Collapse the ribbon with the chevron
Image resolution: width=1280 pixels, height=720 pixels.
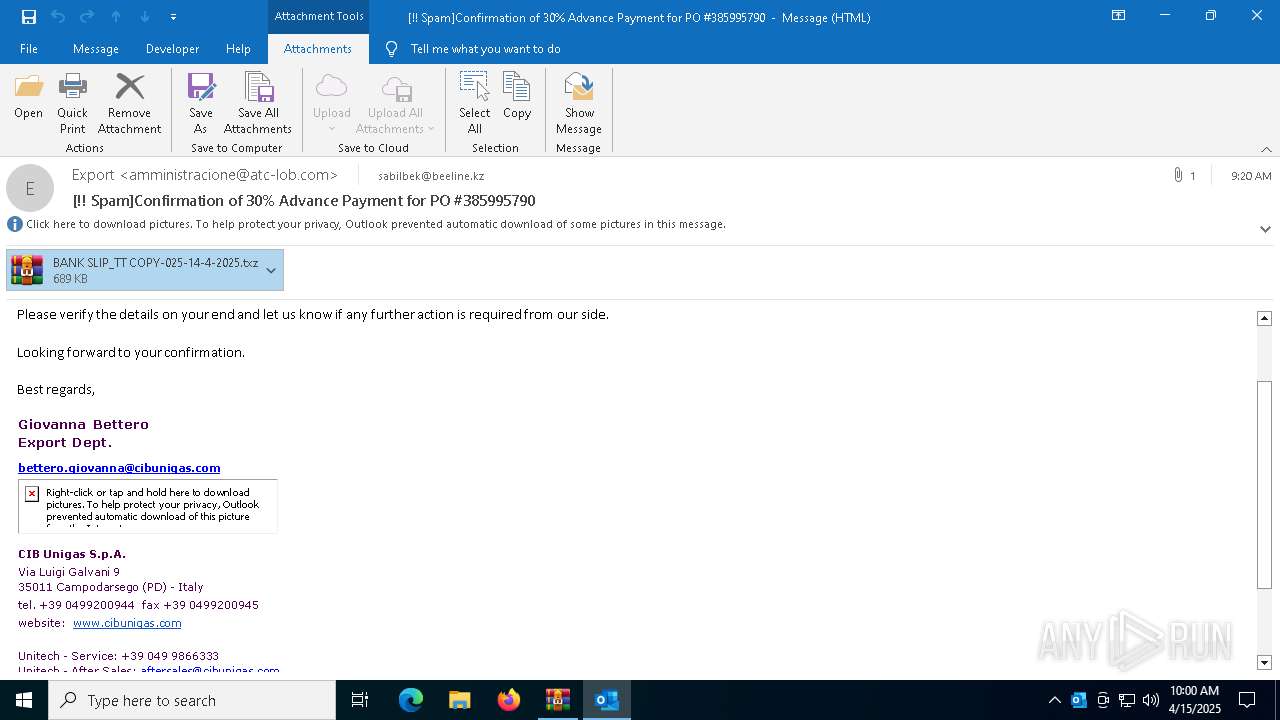(1266, 149)
